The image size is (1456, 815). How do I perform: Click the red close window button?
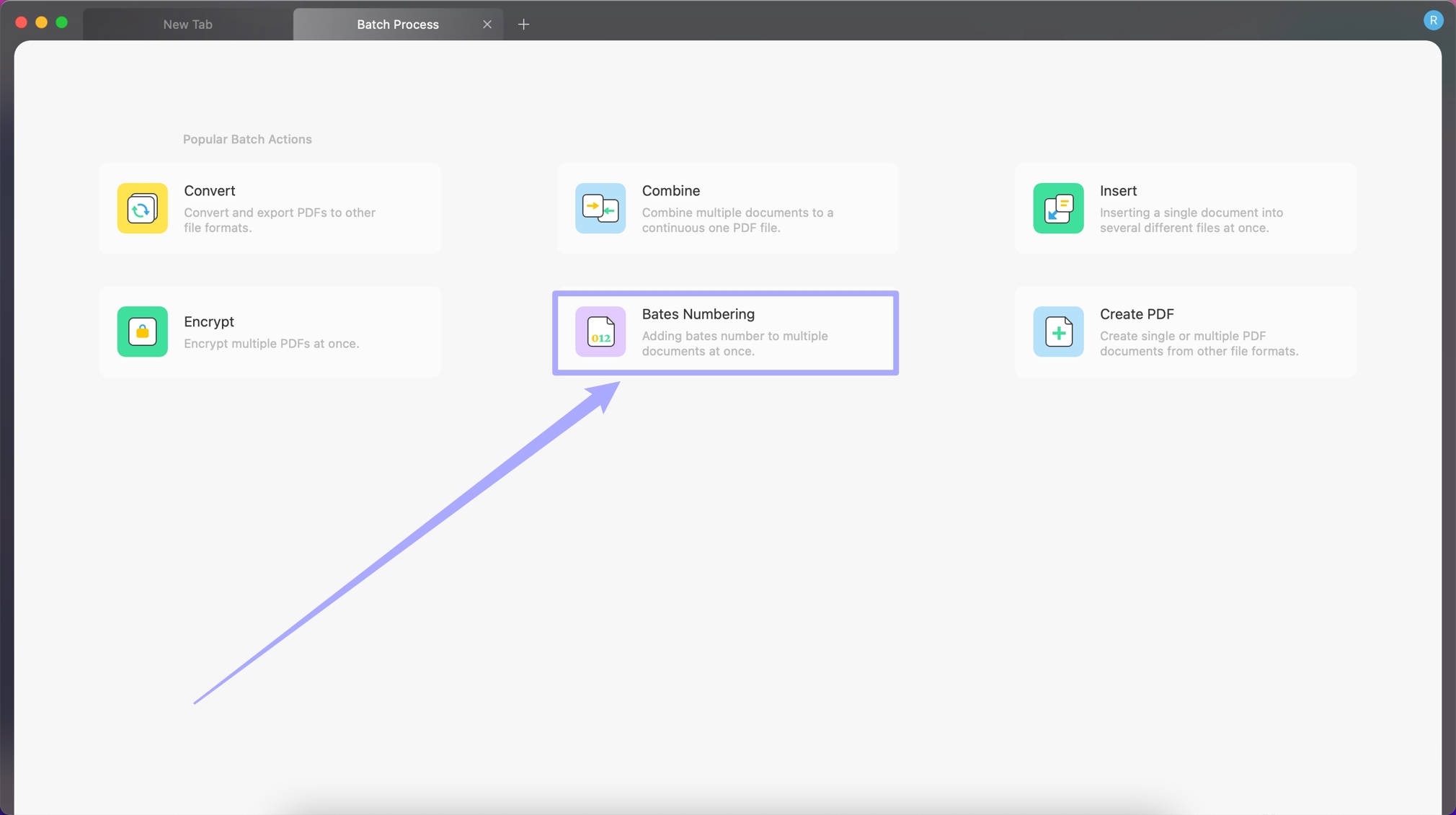click(x=22, y=22)
